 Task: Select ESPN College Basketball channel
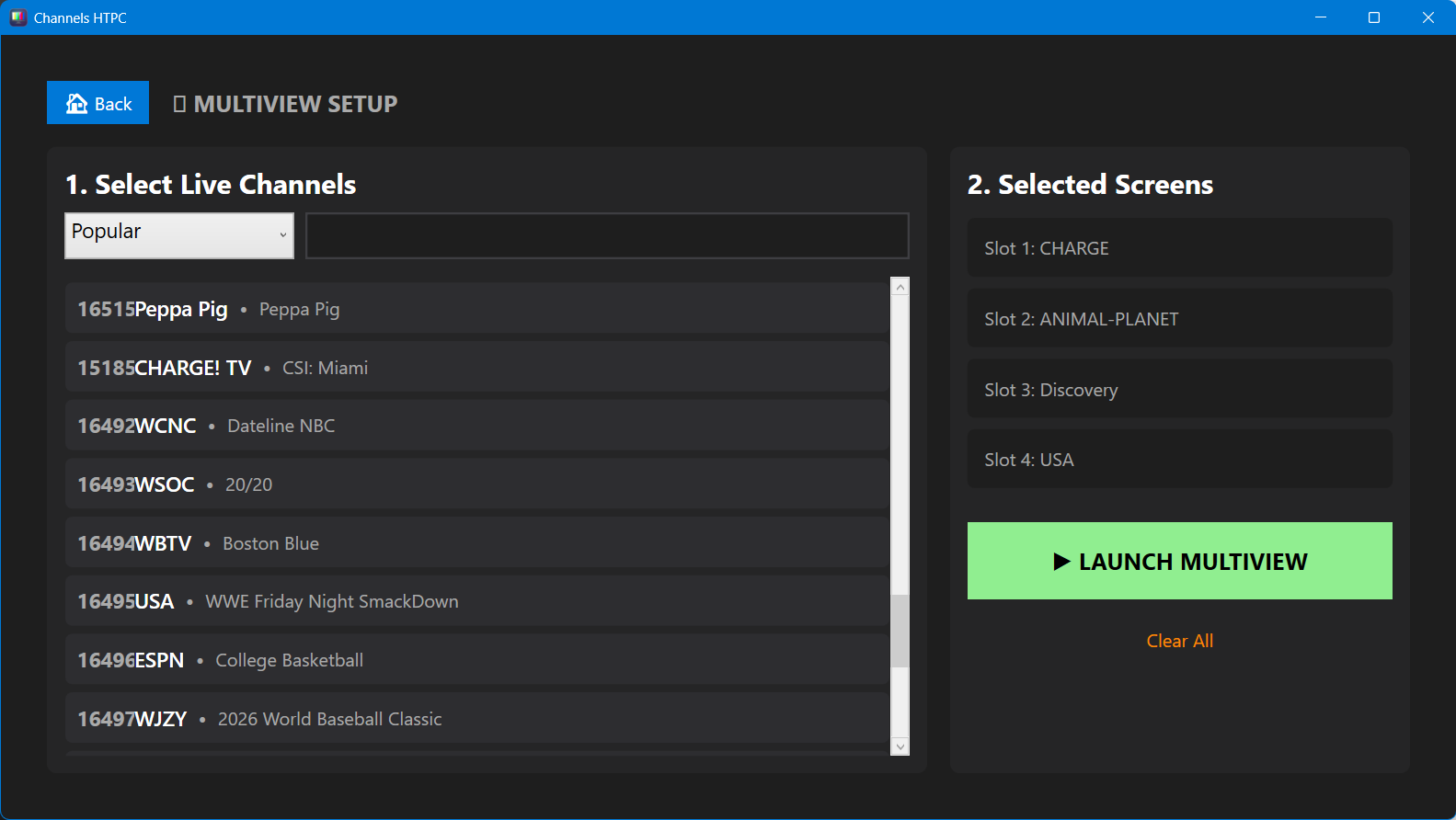pyautogui.click(x=476, y=660)
